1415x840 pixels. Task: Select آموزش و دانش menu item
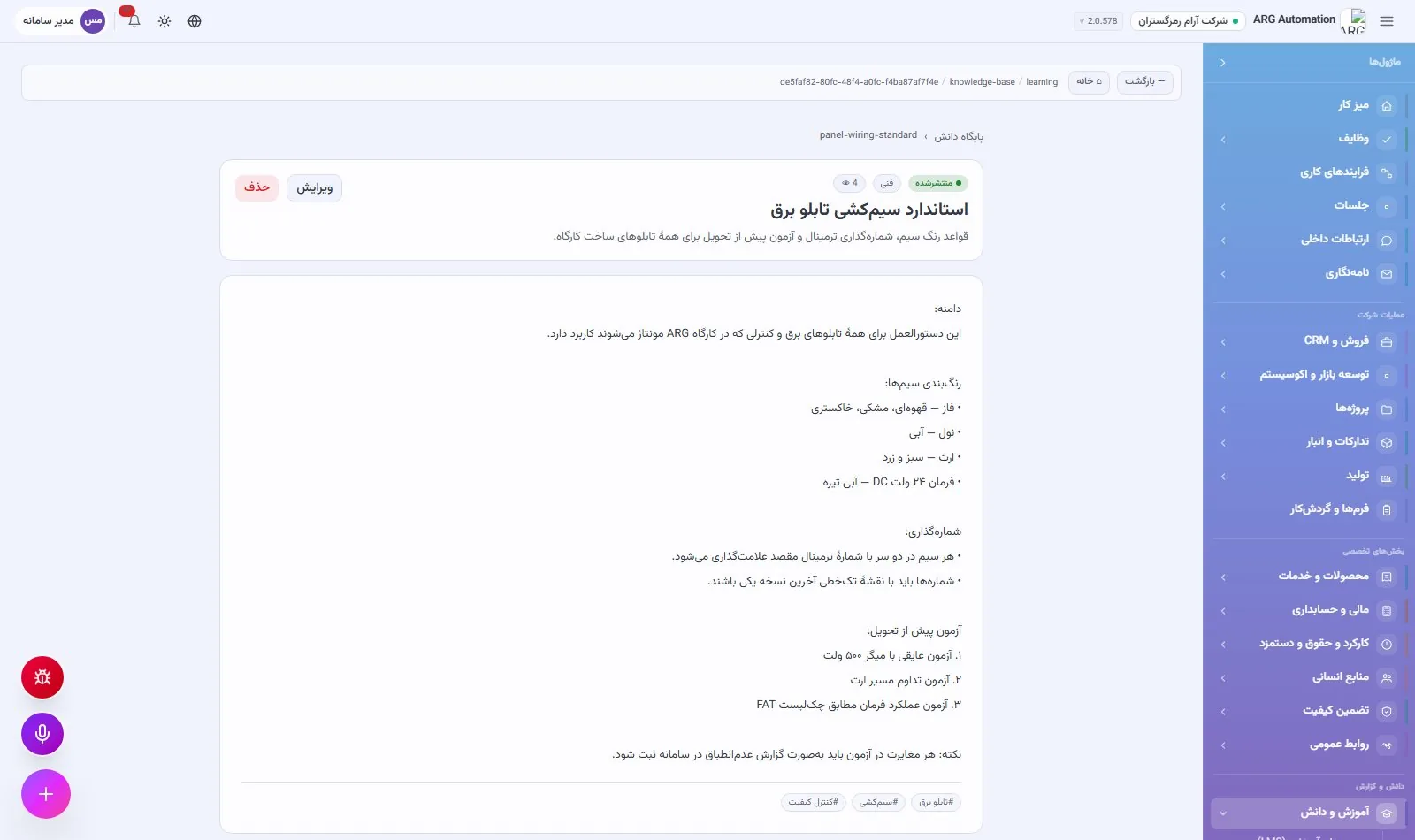(1309, 813)
